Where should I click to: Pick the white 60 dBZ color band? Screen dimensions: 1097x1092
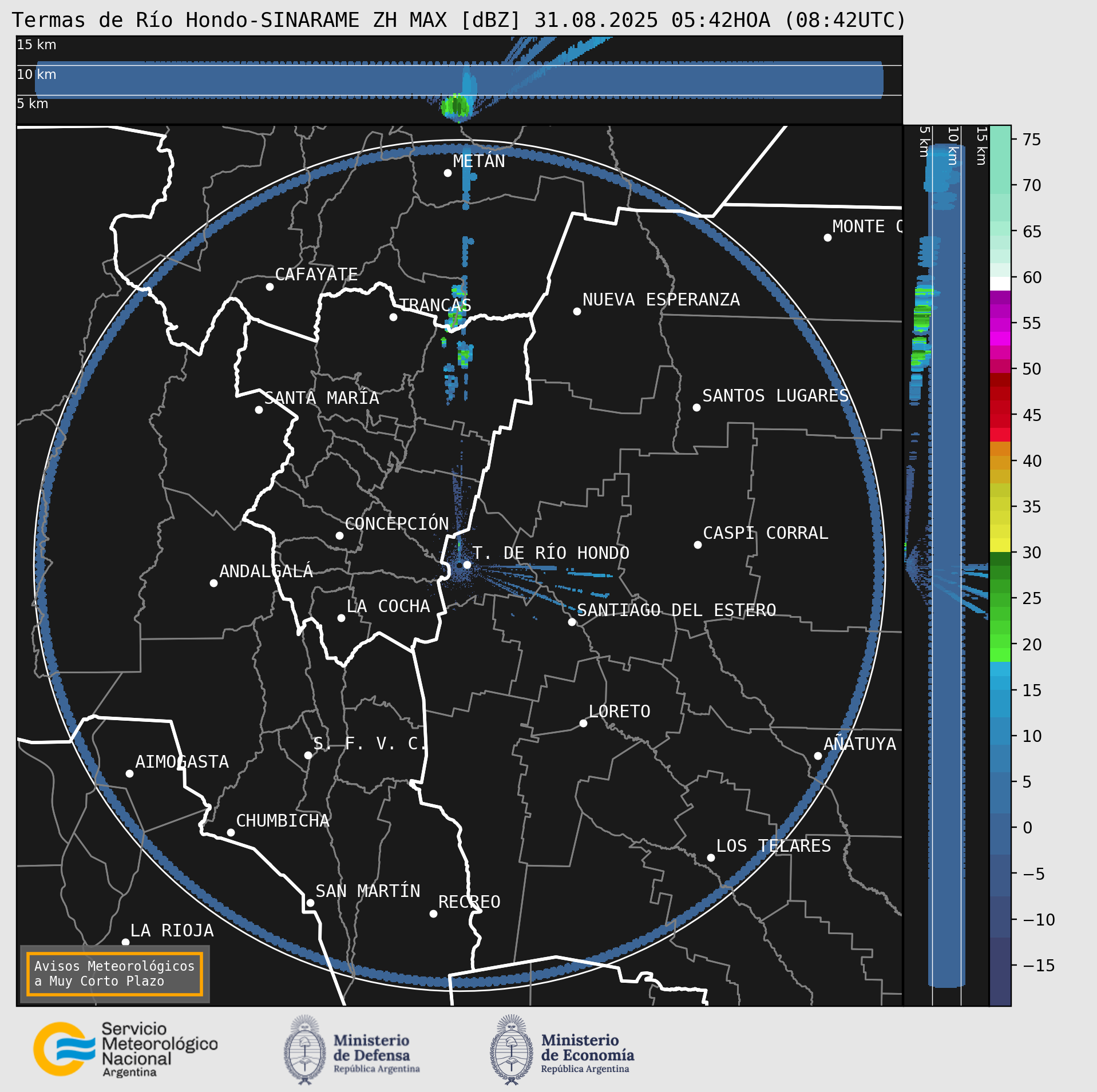pos(1000,284)
